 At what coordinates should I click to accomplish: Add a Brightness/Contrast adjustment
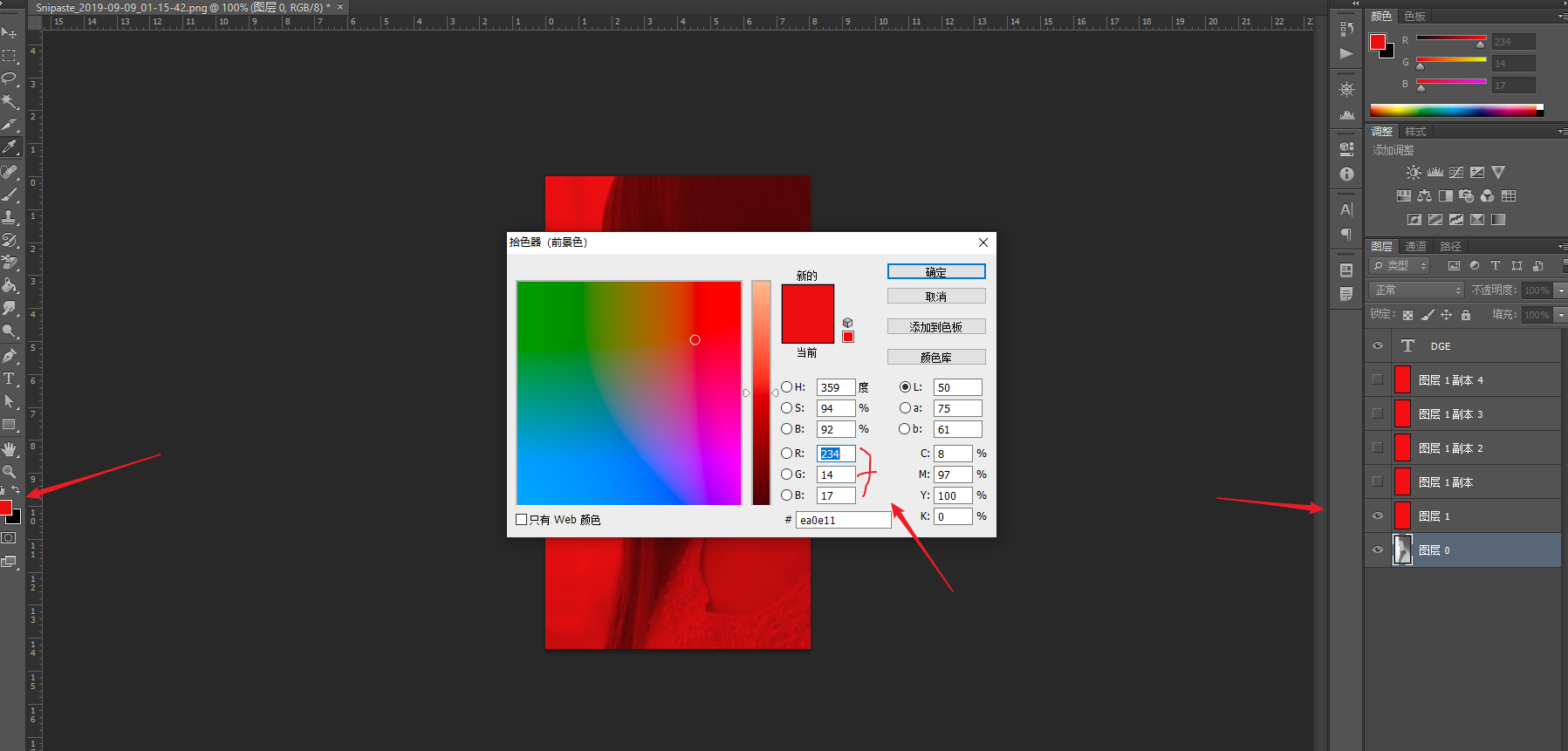point(1414,173)
